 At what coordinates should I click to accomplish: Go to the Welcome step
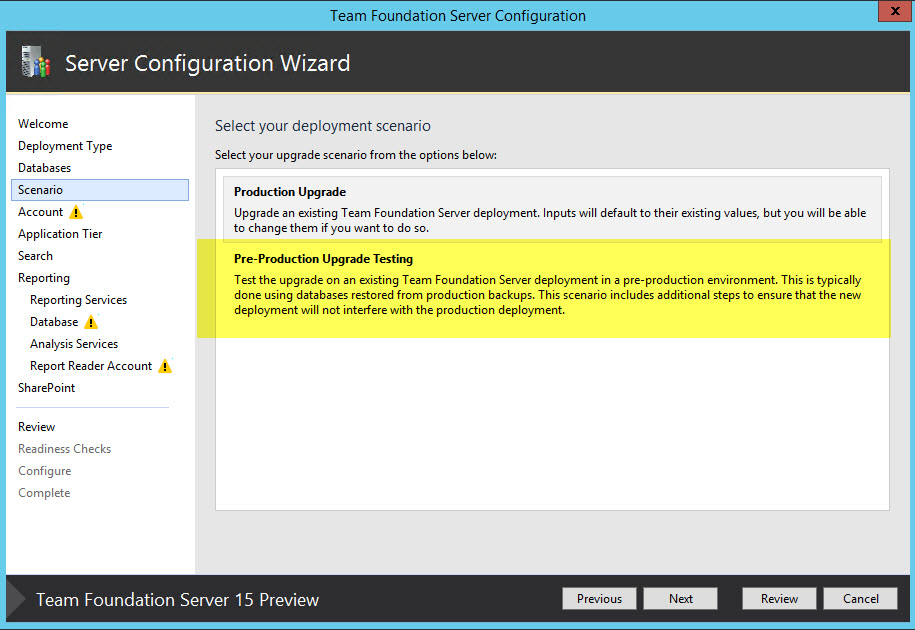43,124
